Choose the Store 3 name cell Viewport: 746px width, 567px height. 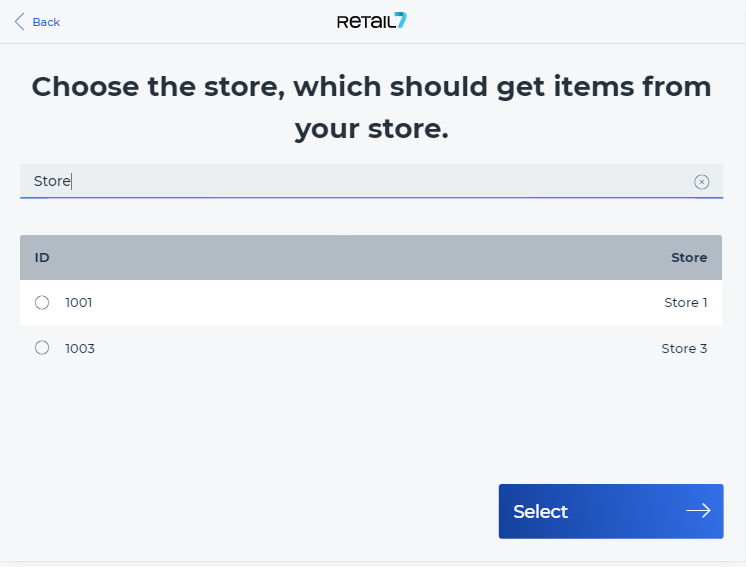point(684,348)
